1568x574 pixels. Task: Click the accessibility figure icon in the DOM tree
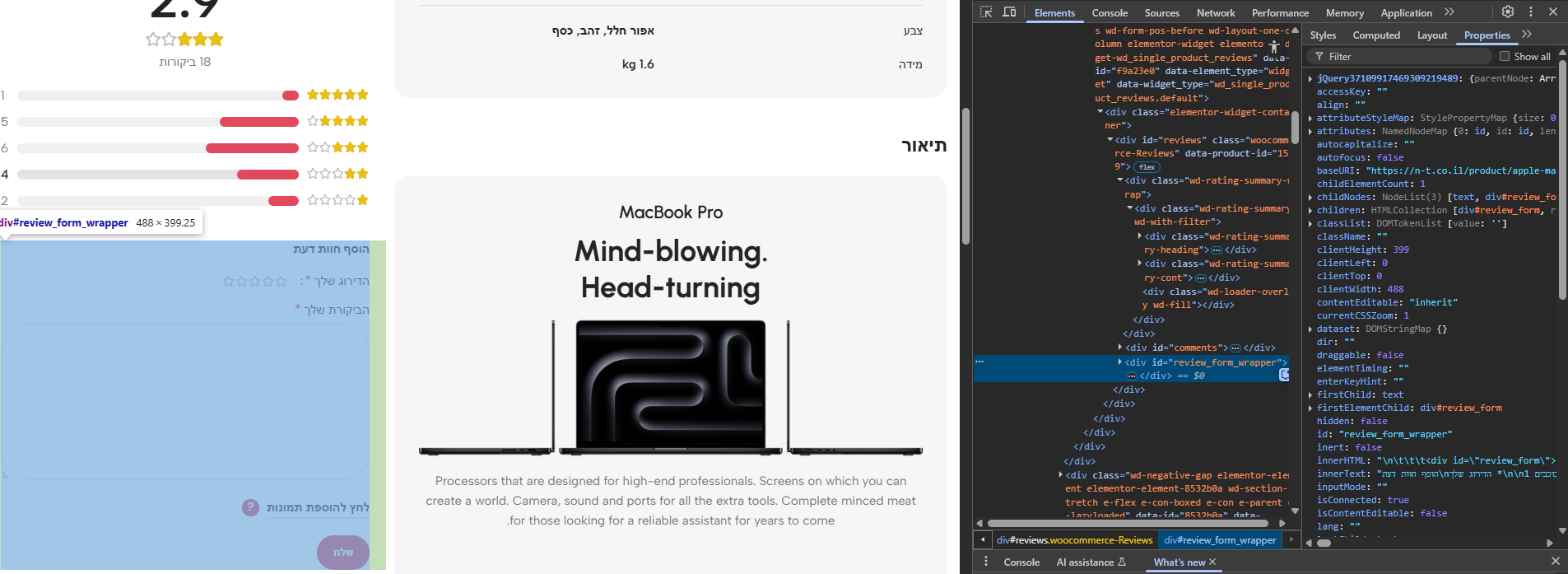[1274, 47]
